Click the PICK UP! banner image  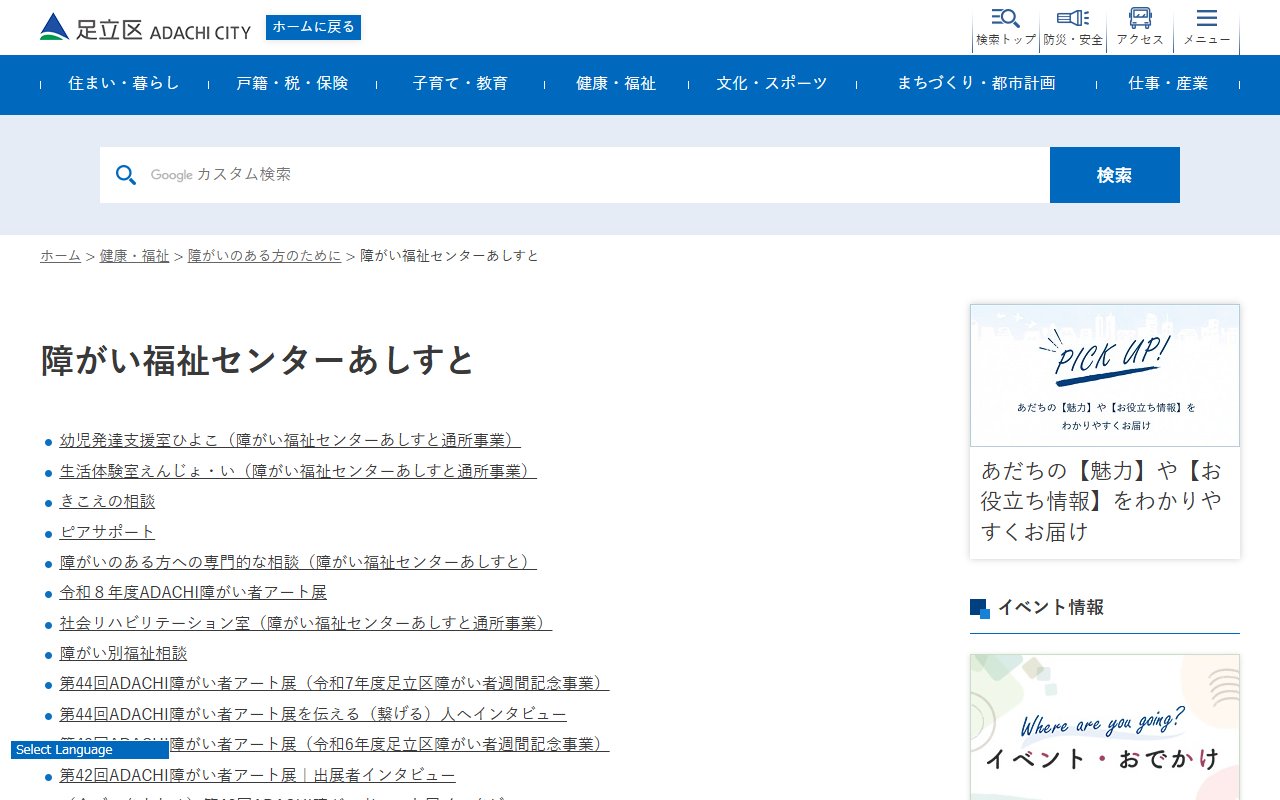pyautogui.click(x=1105, y=376)
